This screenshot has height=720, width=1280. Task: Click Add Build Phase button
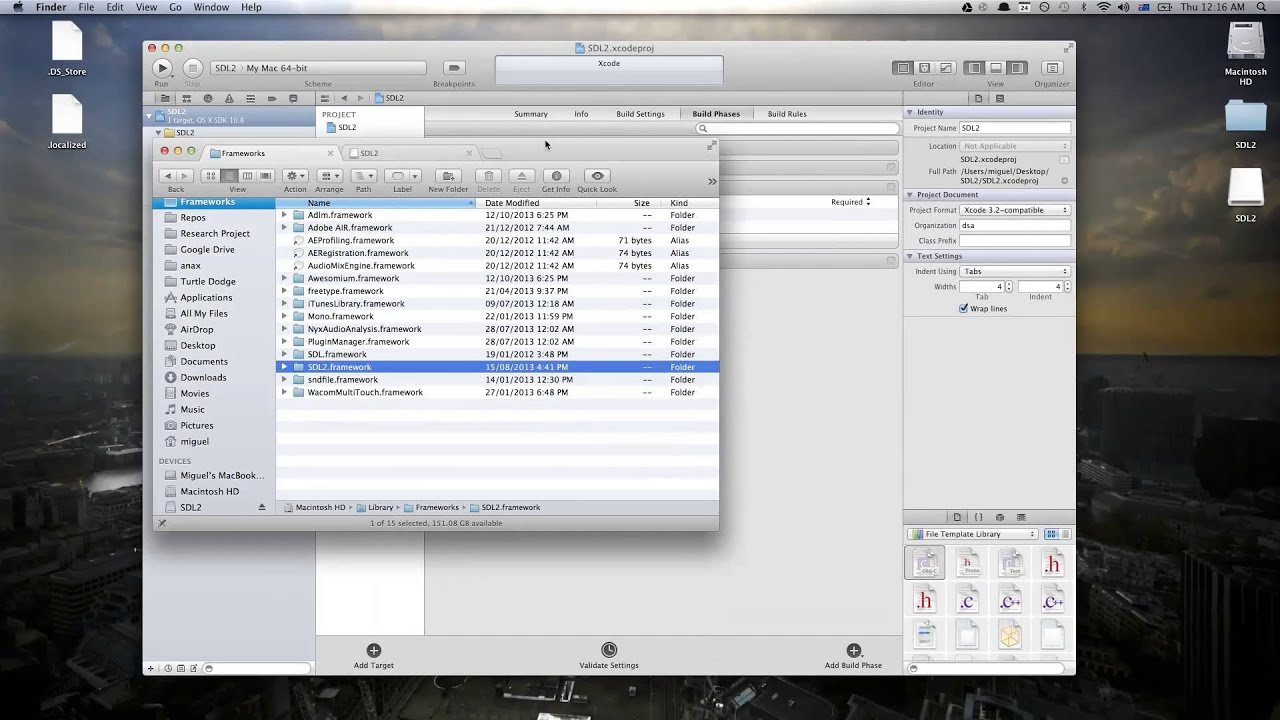[x=853, y=657]
